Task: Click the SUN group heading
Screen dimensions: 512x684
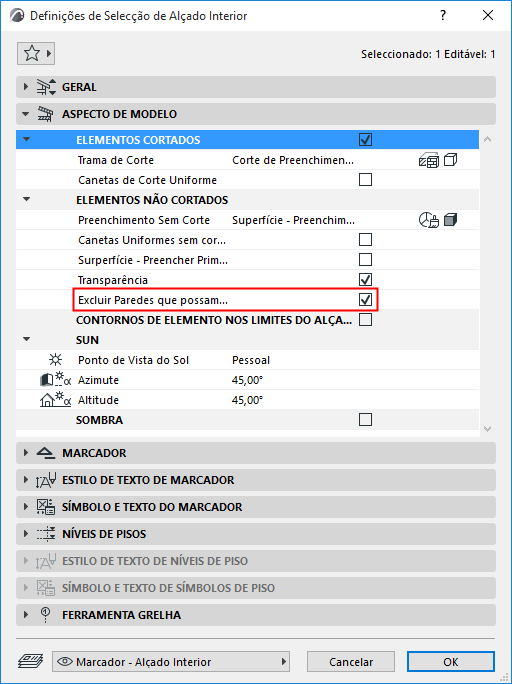Action: coord(87,340)
